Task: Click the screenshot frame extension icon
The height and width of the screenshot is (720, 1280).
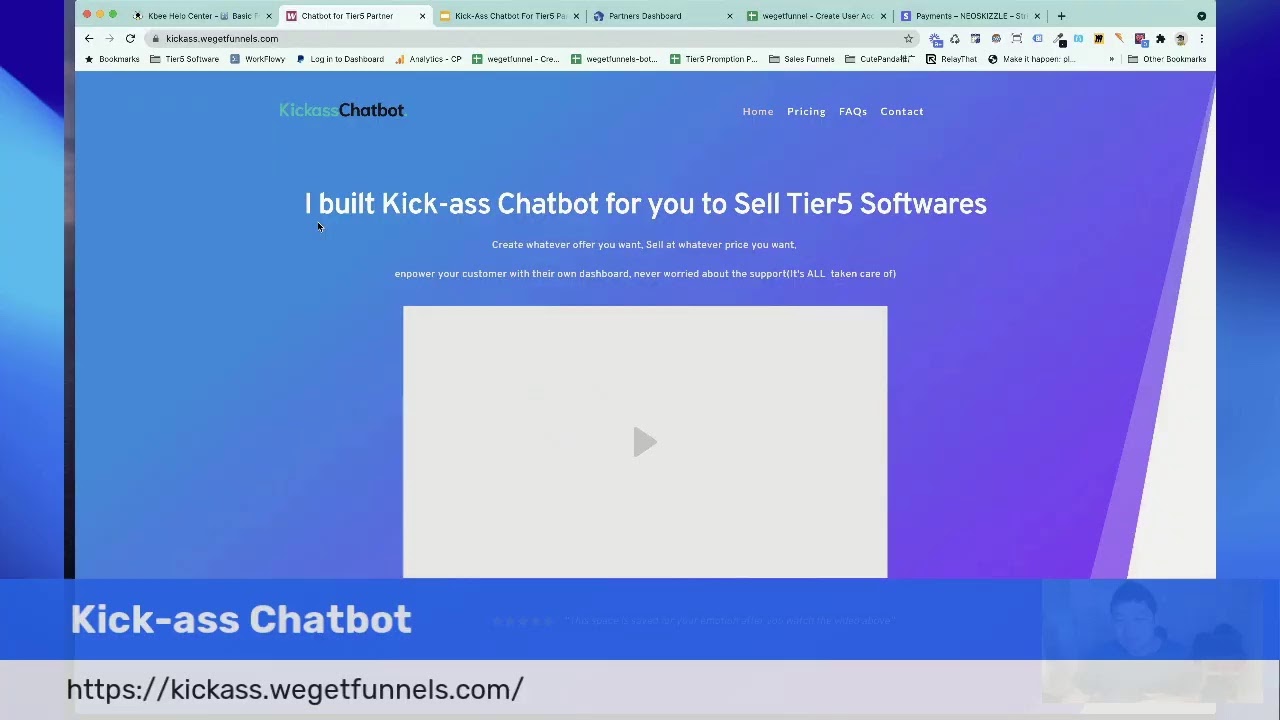Action: point(1017,38)
